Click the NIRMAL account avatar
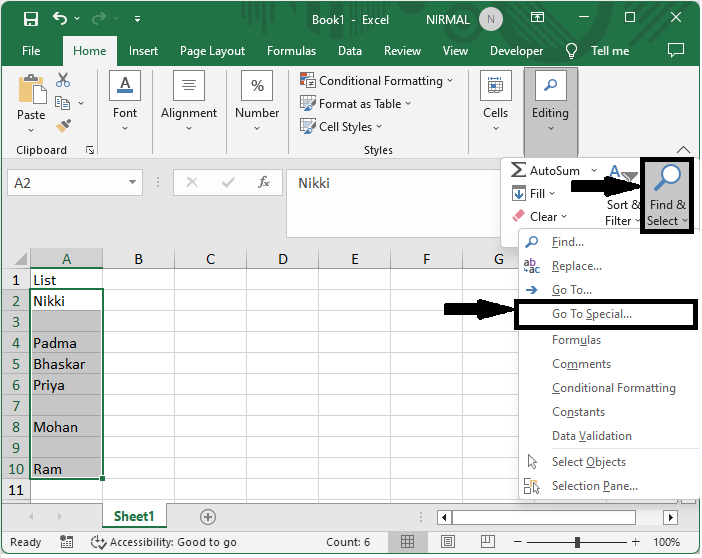 click(491, 19)
